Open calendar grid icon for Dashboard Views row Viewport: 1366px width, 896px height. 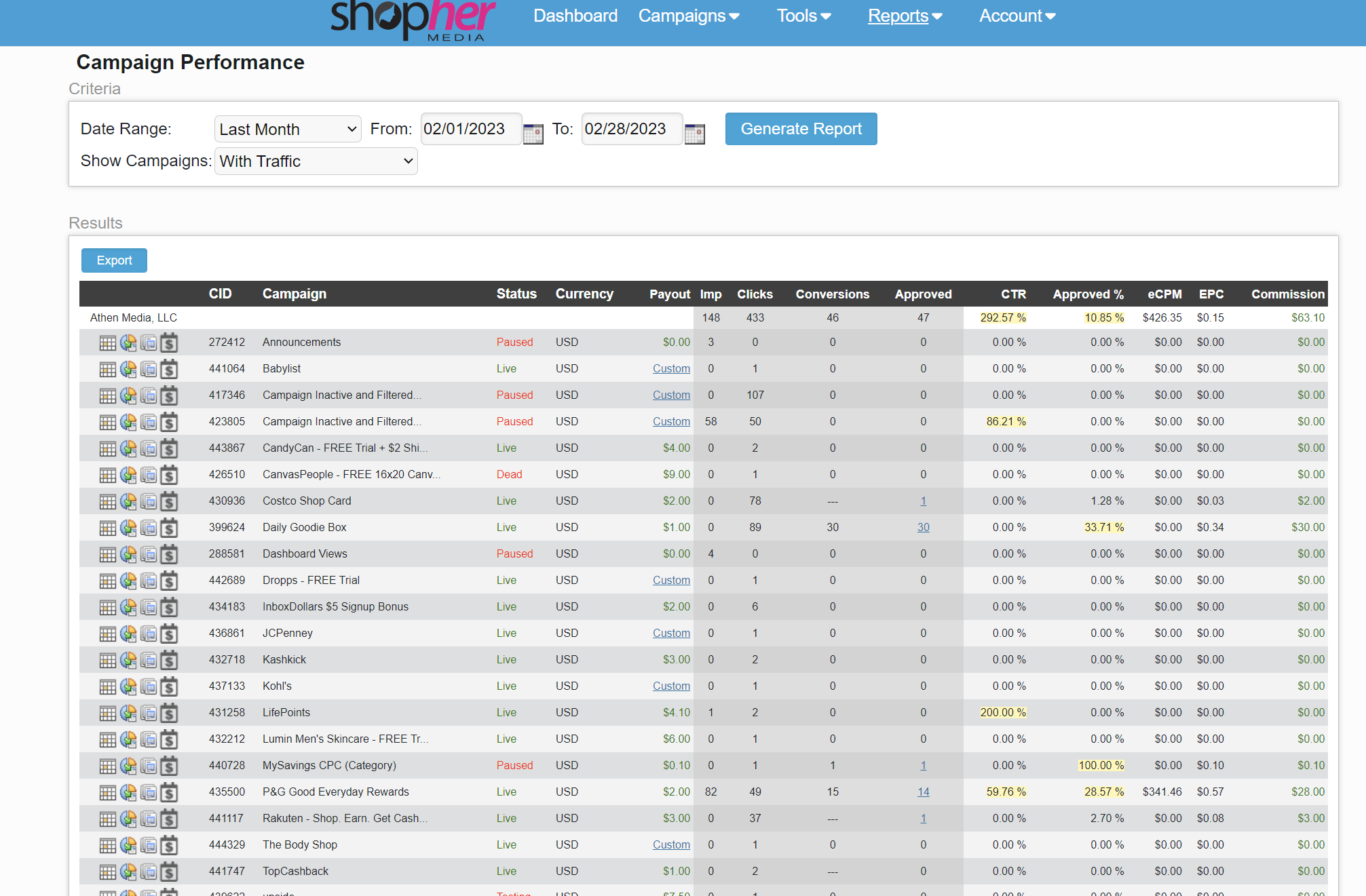(108, 554)
